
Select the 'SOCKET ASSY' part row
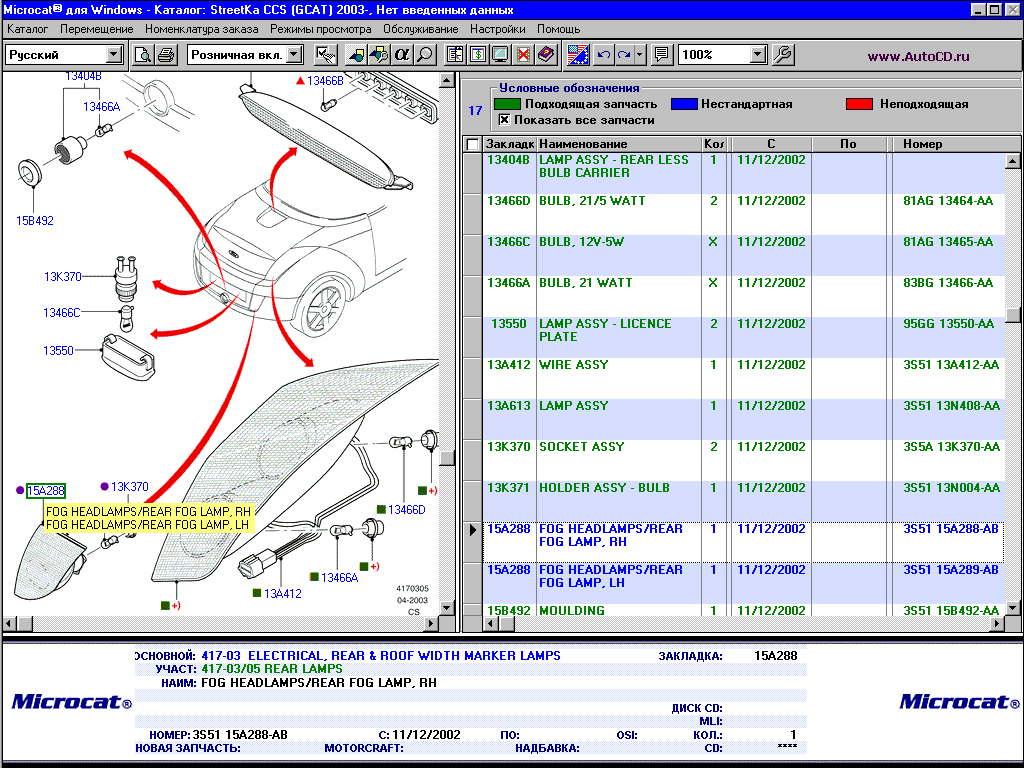(x=743, y=460)
